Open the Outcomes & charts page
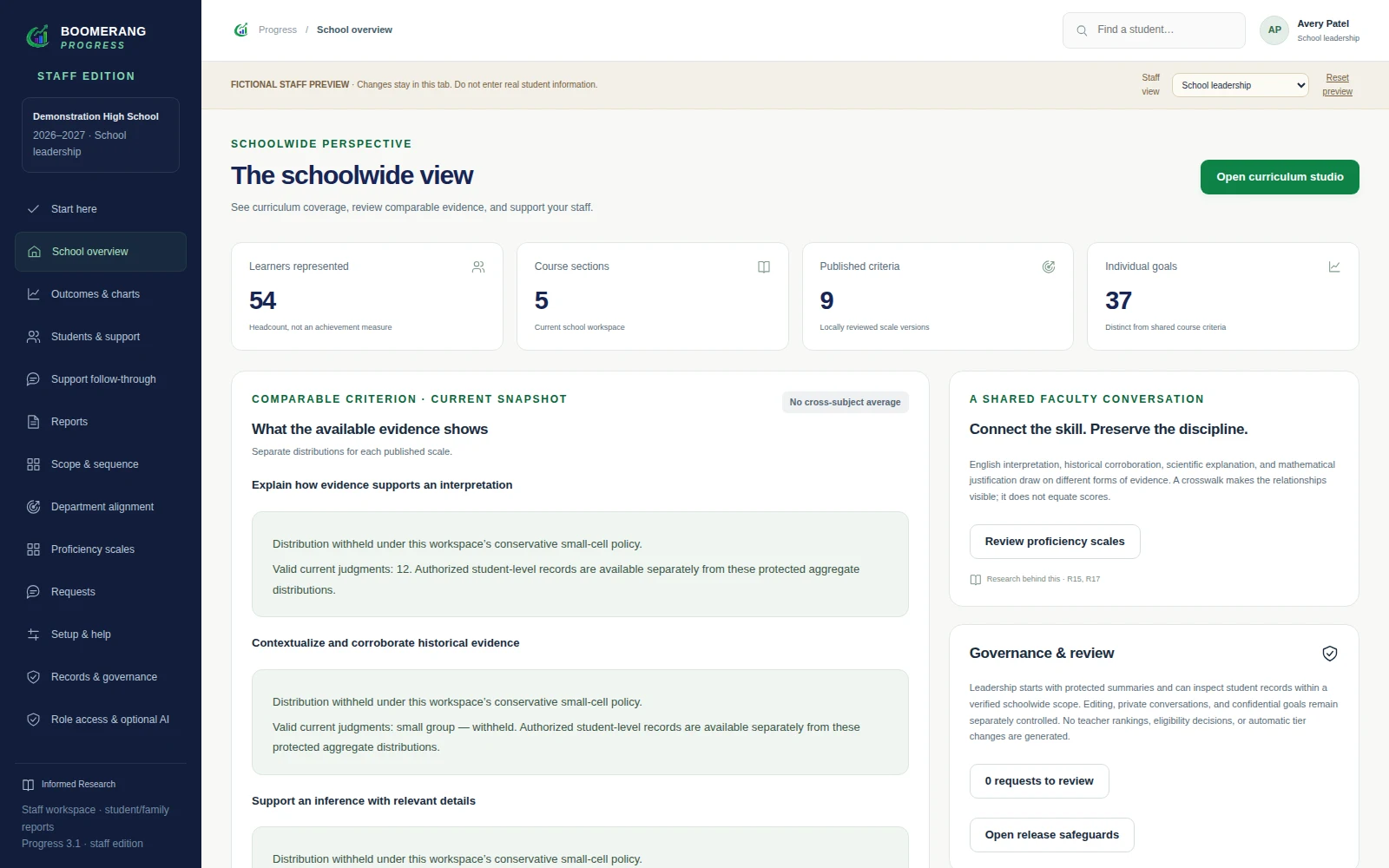1389x868 pixels. pyautogui.click(x=101, y=294)
